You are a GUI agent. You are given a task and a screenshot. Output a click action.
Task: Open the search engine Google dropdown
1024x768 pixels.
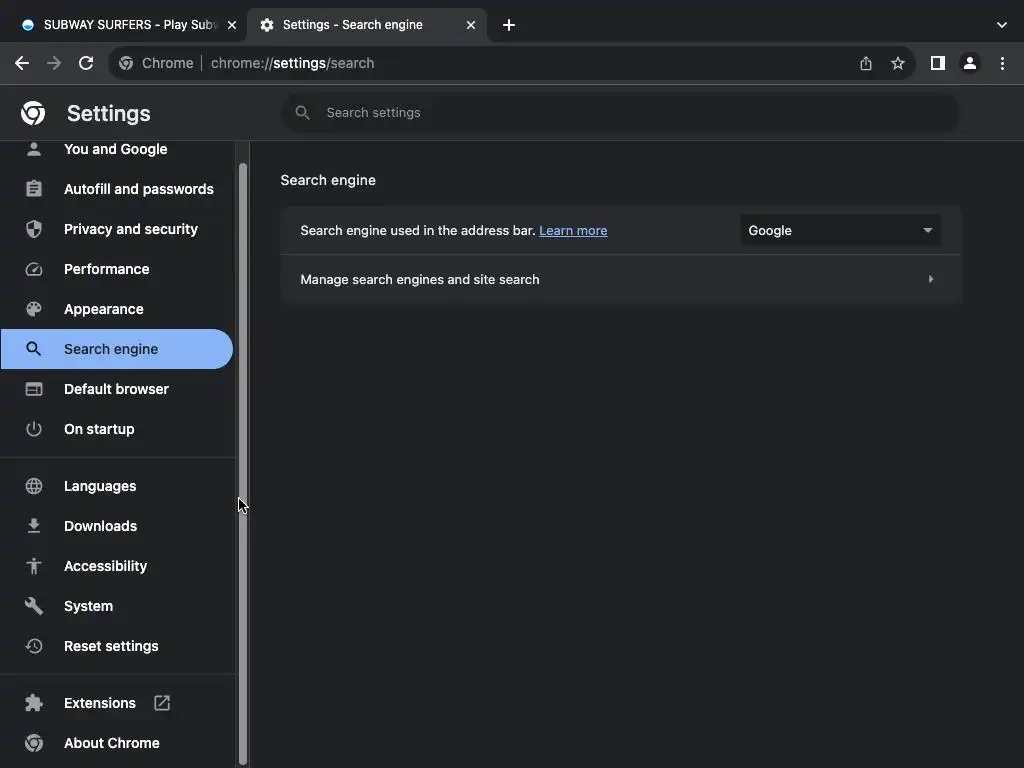[840, 230]
